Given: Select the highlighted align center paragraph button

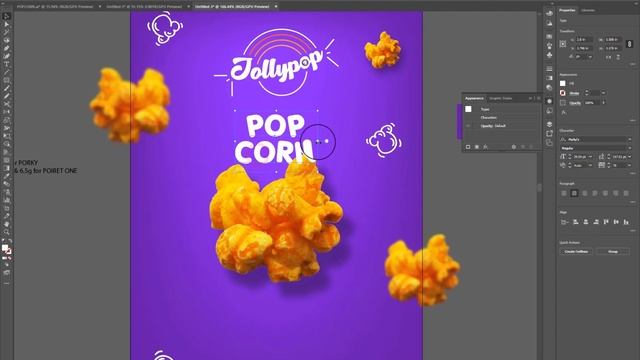Looking at the screenshot, I should pyautogui.click(x=574, y=193).
